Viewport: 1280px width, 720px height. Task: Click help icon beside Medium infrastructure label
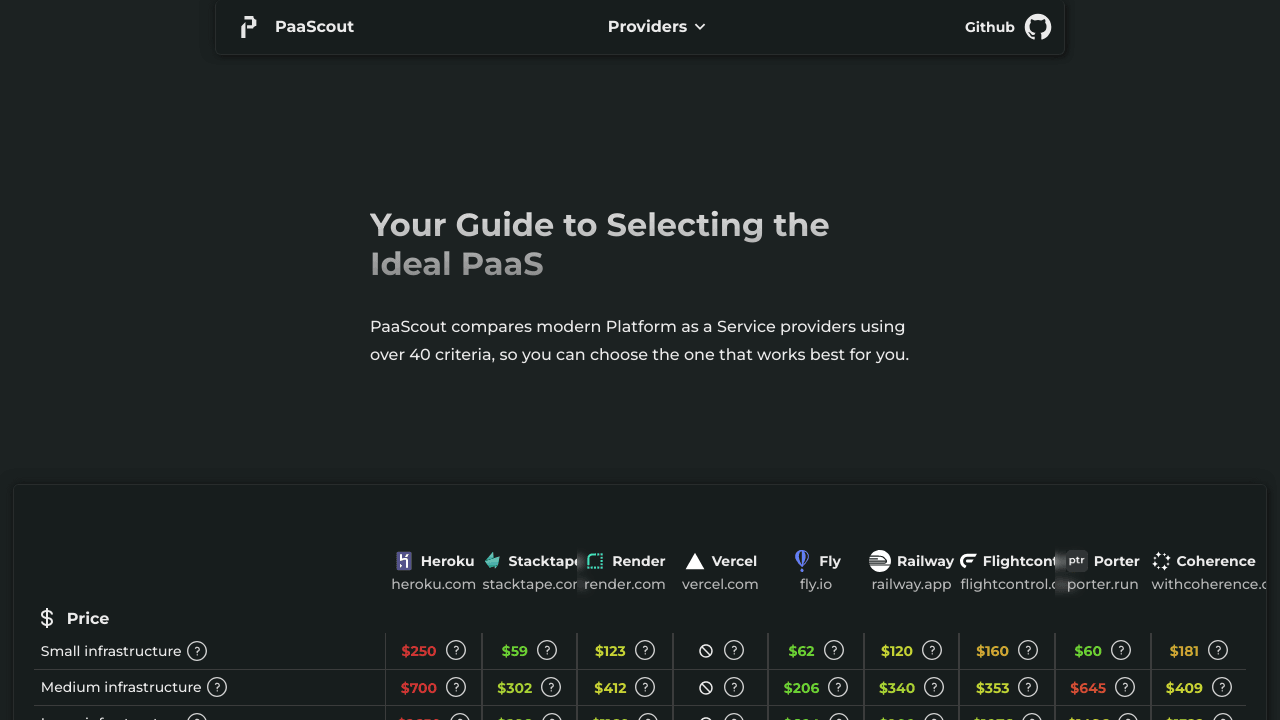click(x=217, y=687)
